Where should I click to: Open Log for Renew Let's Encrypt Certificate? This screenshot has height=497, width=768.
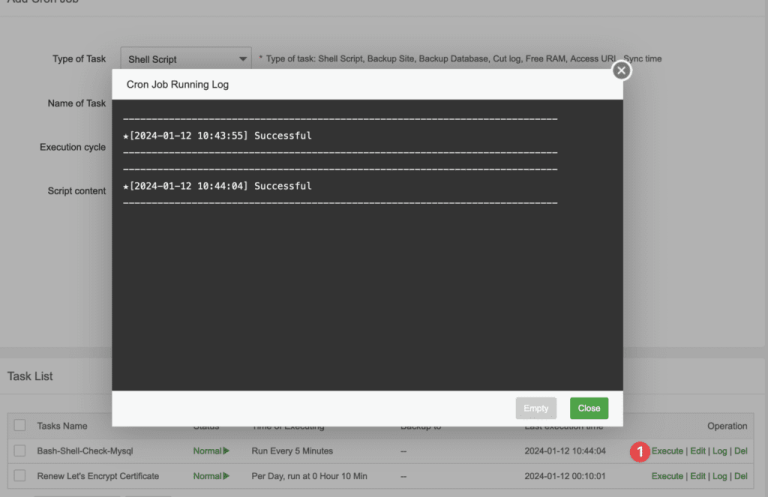(x=719, y=476)
